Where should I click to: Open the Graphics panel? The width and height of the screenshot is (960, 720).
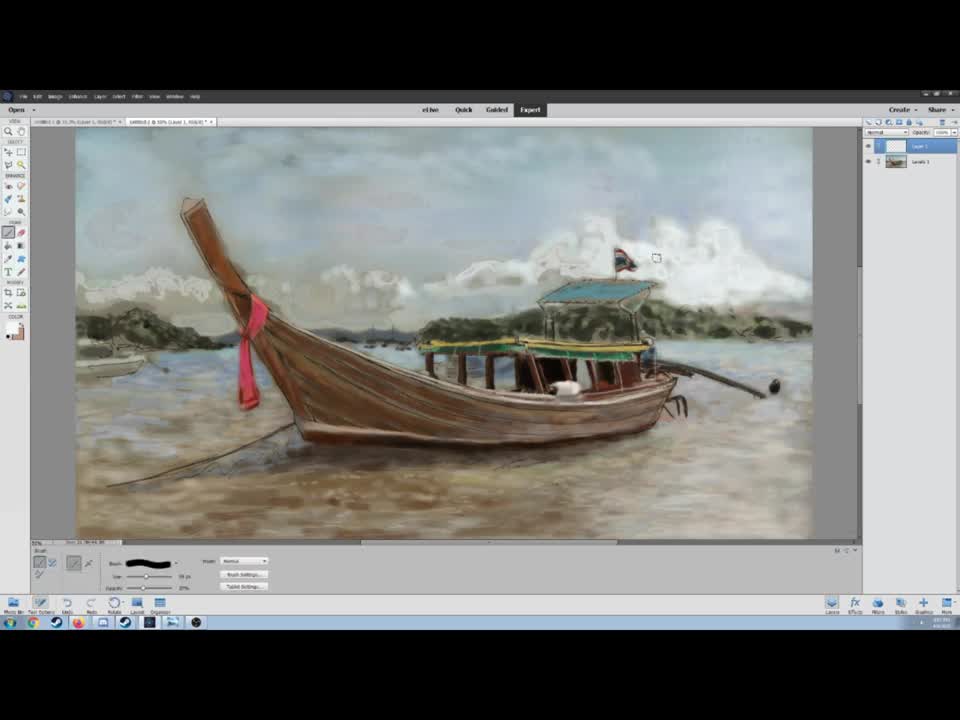point(923,606)
